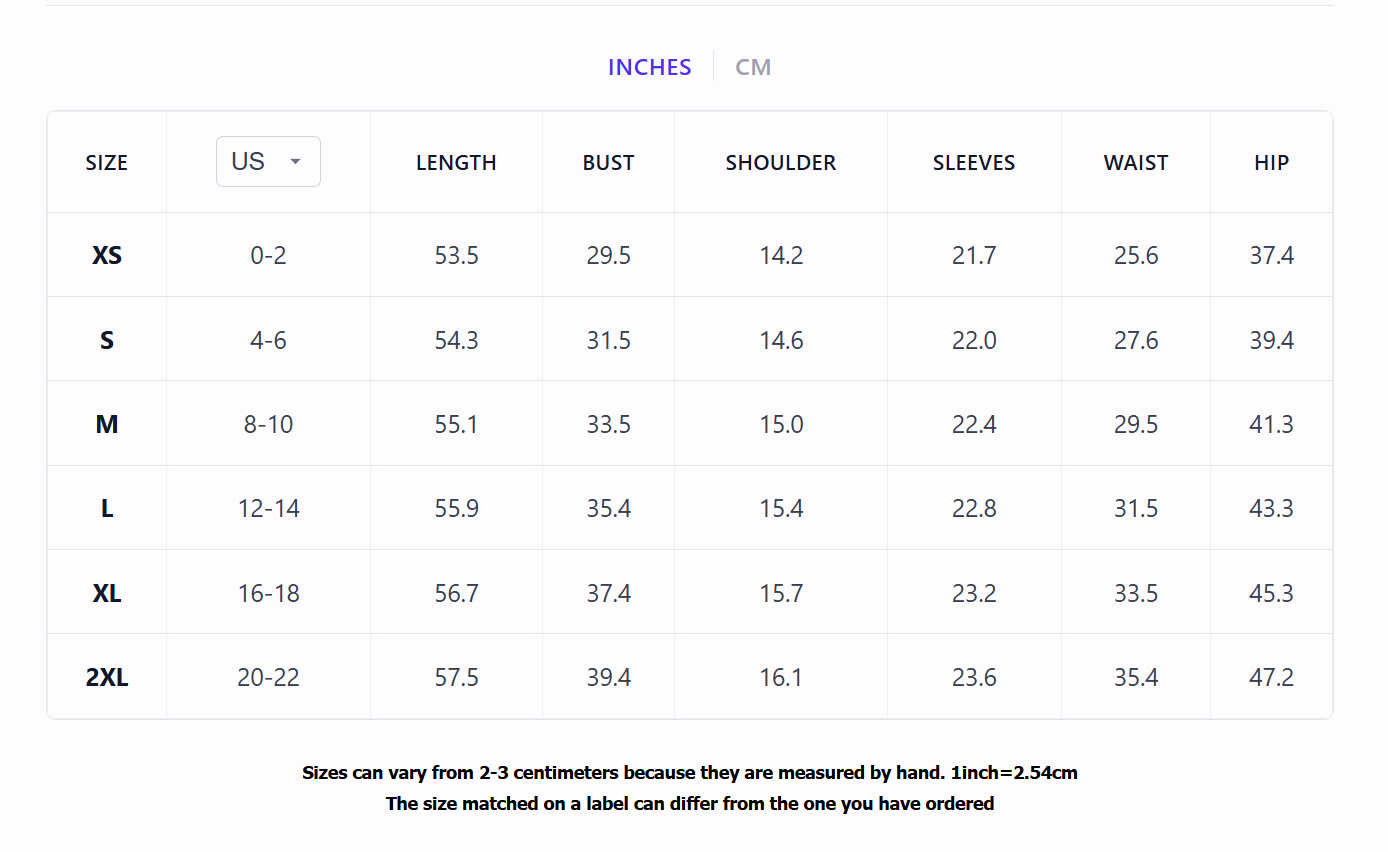Image resolution: width=1388 pixels, height=852 pixels.
Task: Click the SIZE column header
Action: click(107, 163)
